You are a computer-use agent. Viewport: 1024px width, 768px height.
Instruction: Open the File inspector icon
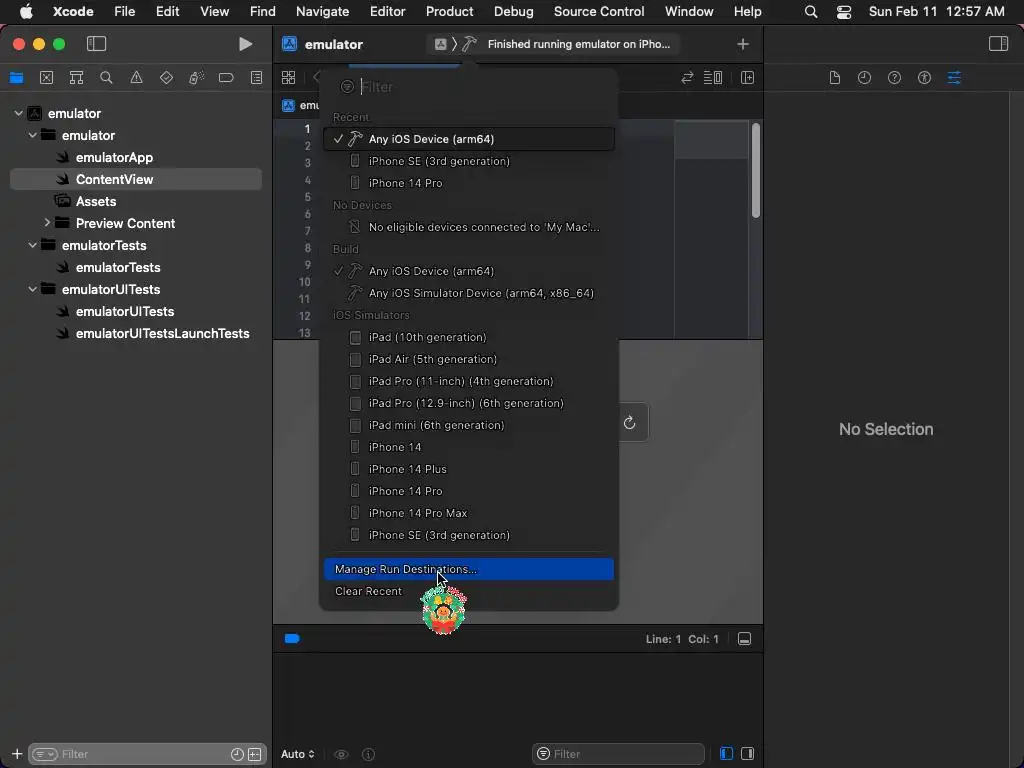coord(835,78)
